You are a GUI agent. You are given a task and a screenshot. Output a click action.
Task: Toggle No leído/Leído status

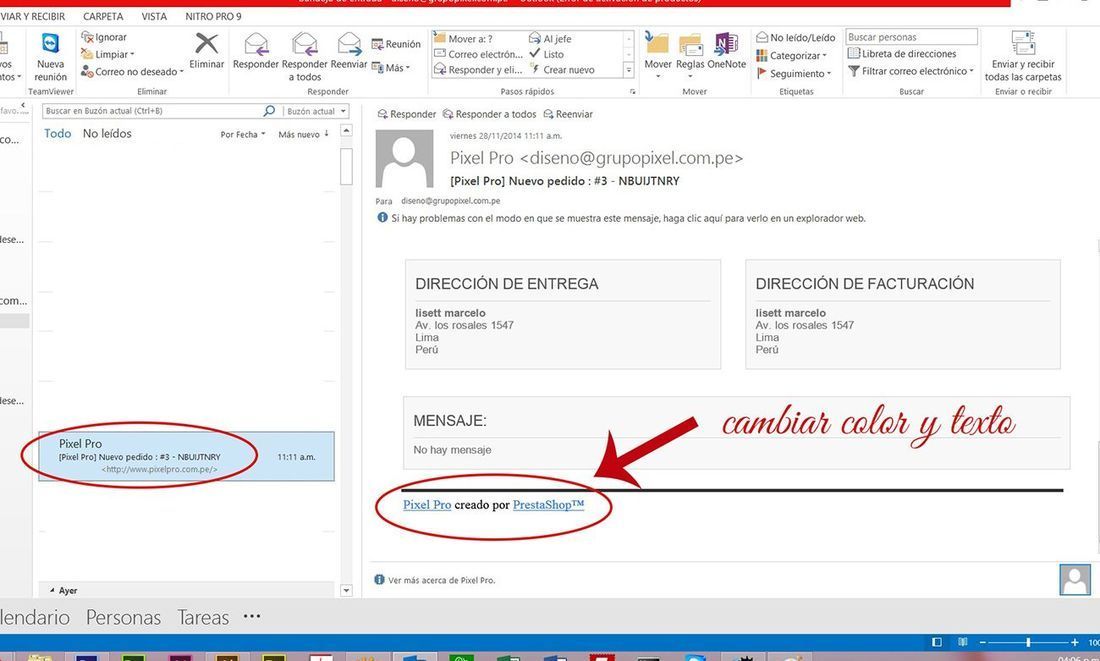coord(796,37)
